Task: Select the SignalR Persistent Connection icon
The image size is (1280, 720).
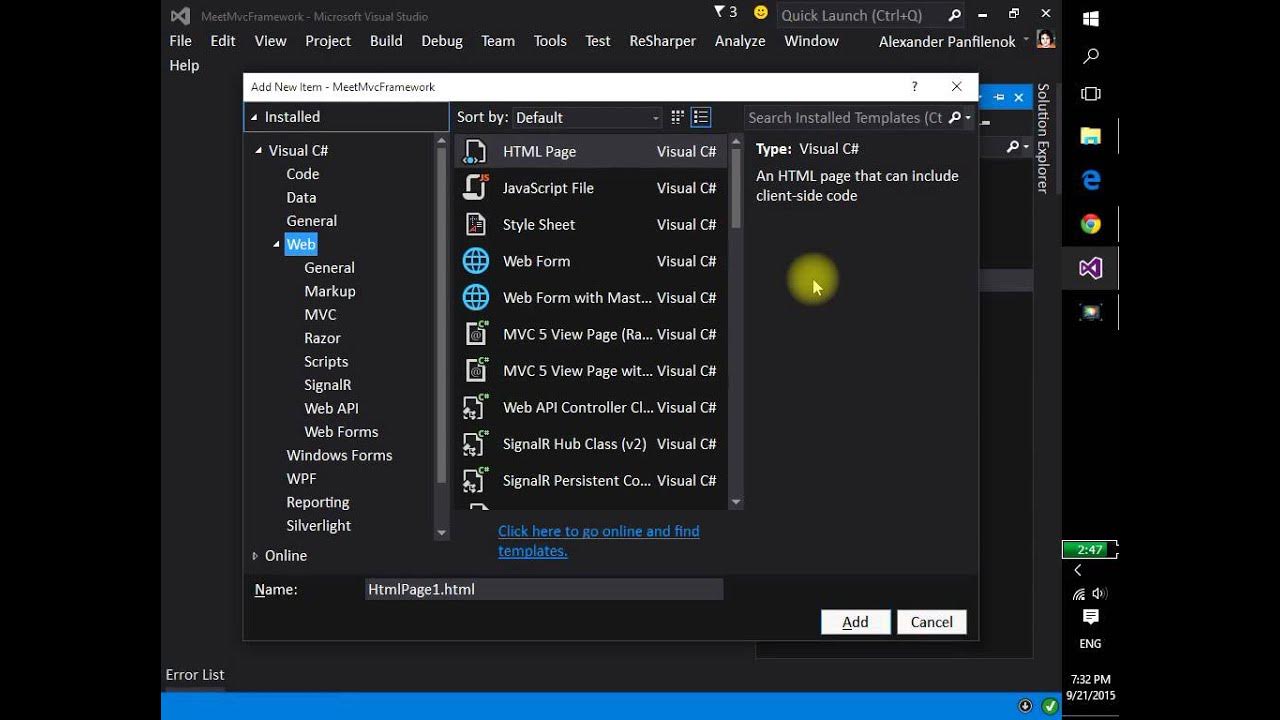Action: pyautogui.click(x=476, y=481)
